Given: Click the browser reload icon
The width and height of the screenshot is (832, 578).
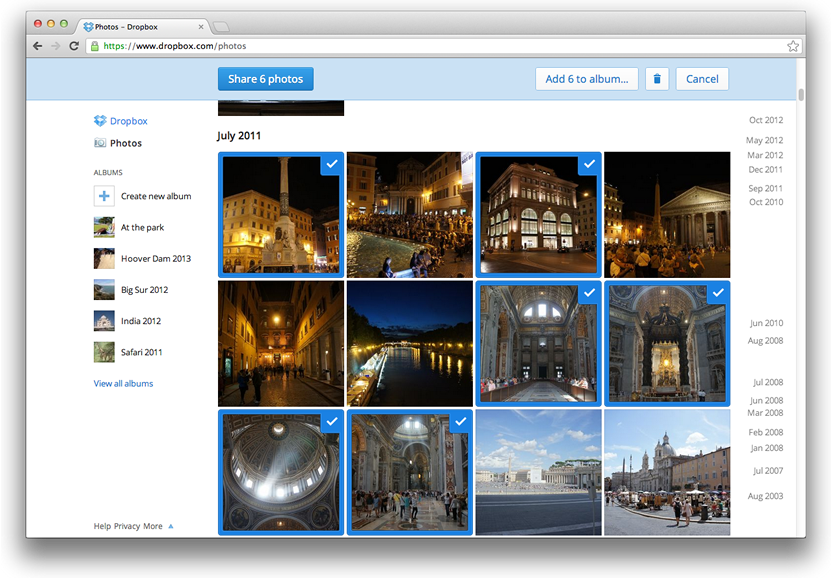Looking at the screenshot, I should point(74,46).
